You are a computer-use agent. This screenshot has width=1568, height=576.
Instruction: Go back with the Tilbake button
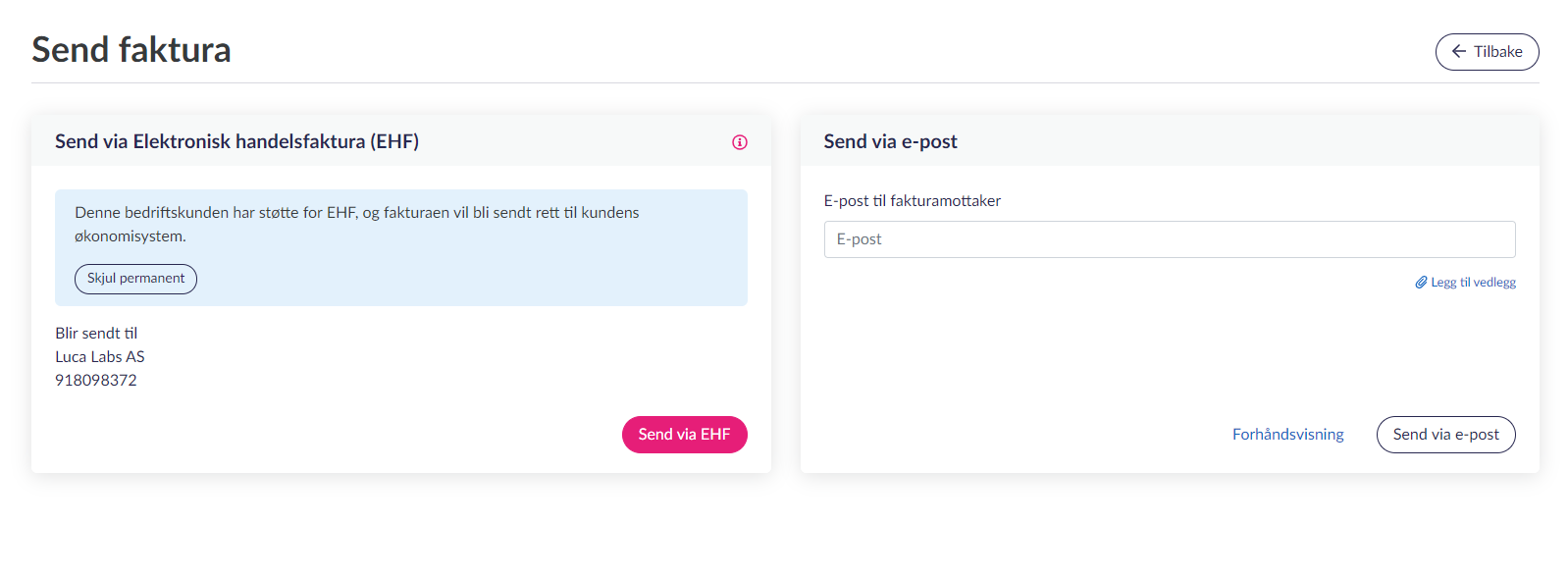(x=1487, y=52)
